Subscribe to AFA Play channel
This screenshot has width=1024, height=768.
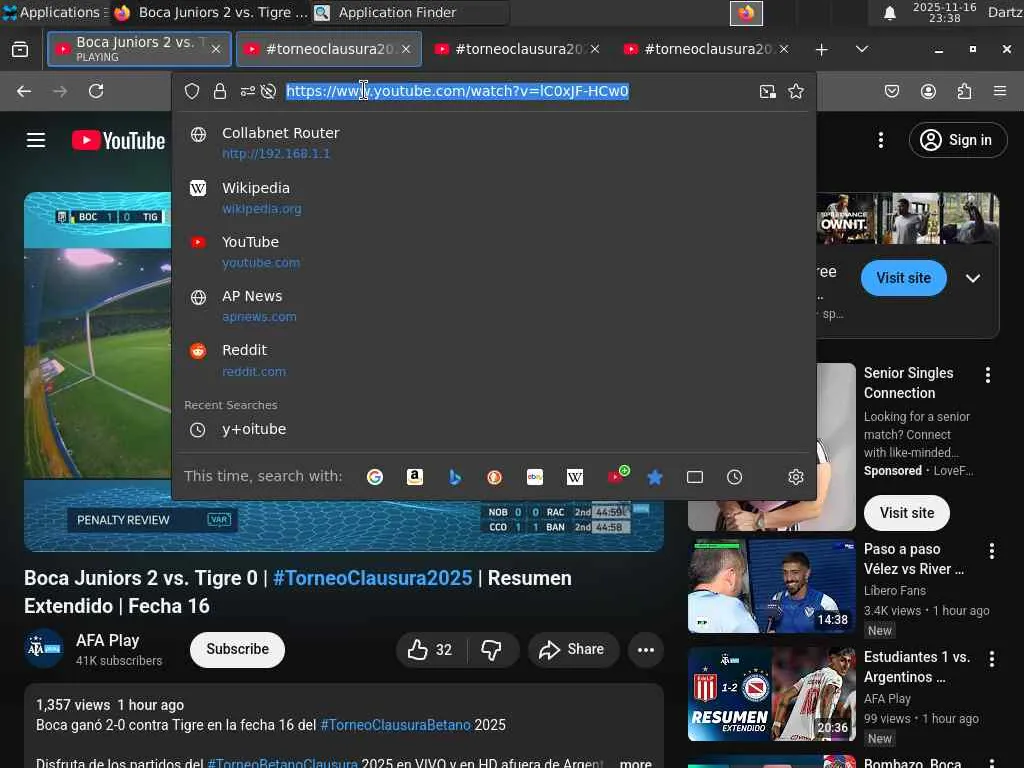pyautogui.click(x=238, y=650)
